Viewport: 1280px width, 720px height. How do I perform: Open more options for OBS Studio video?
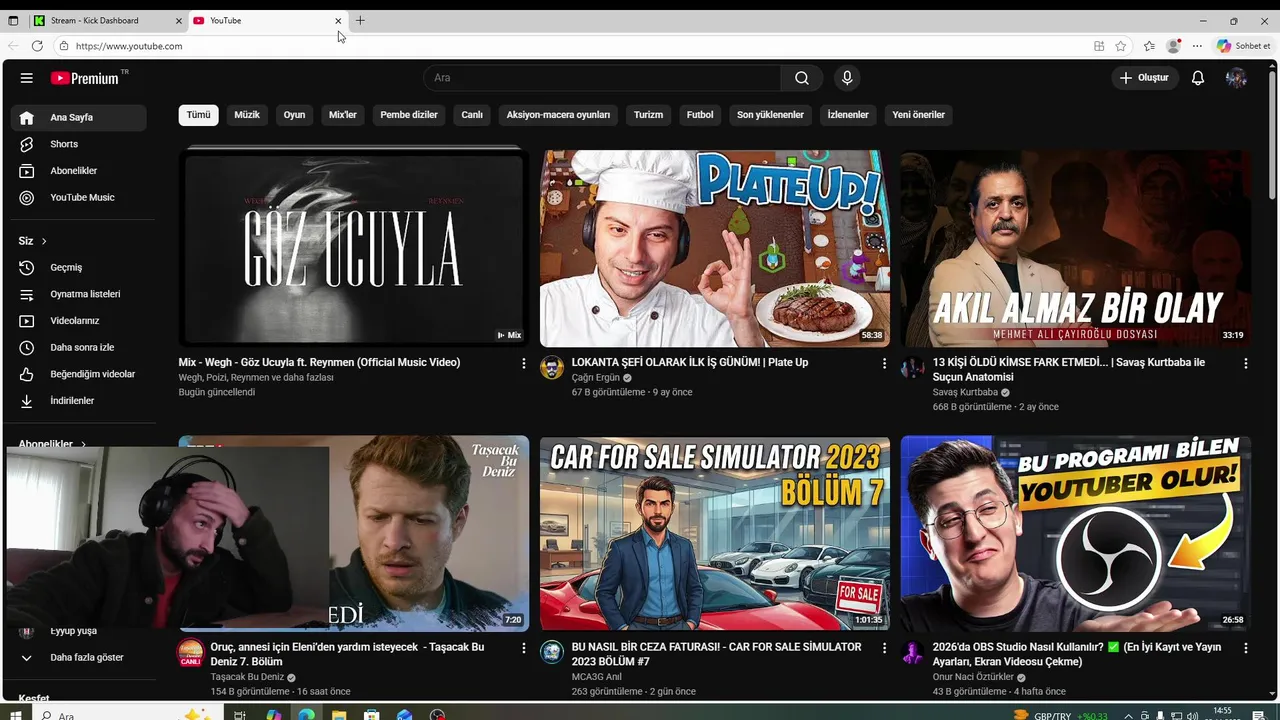pyautogui.click(x=1245, y=648)
